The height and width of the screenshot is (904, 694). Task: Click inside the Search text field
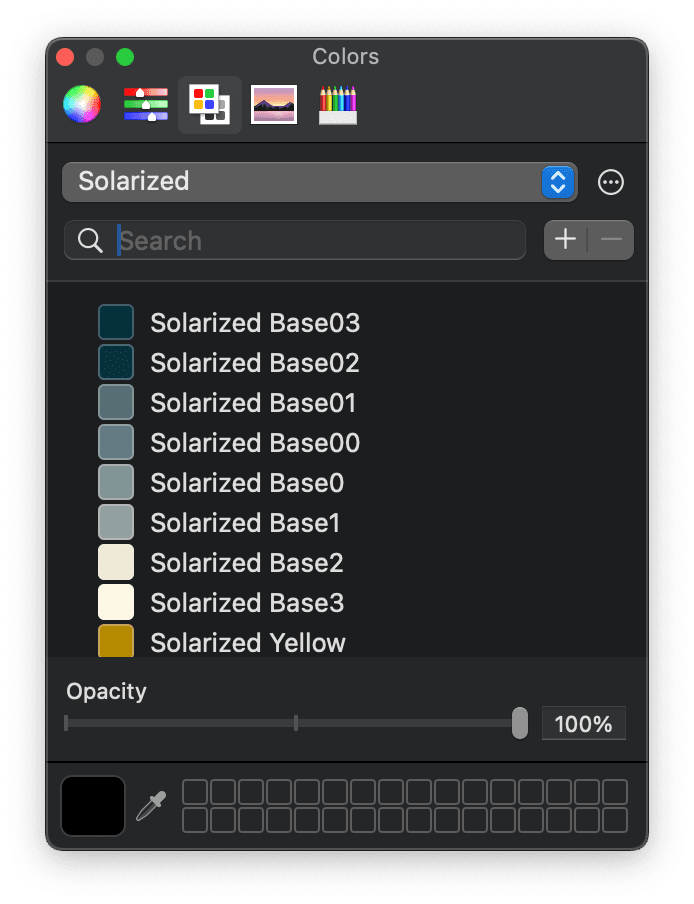tap(300, 240)
